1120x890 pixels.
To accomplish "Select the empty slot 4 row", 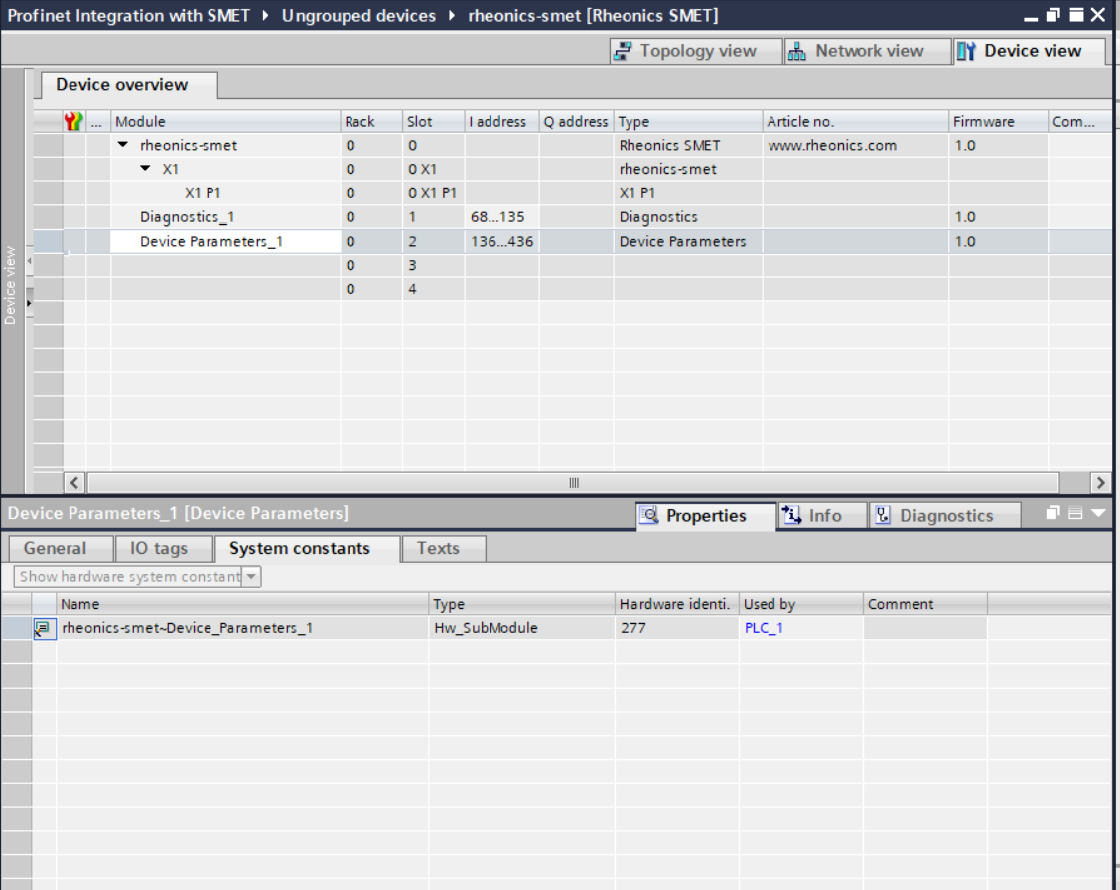I will coord(573,289).
